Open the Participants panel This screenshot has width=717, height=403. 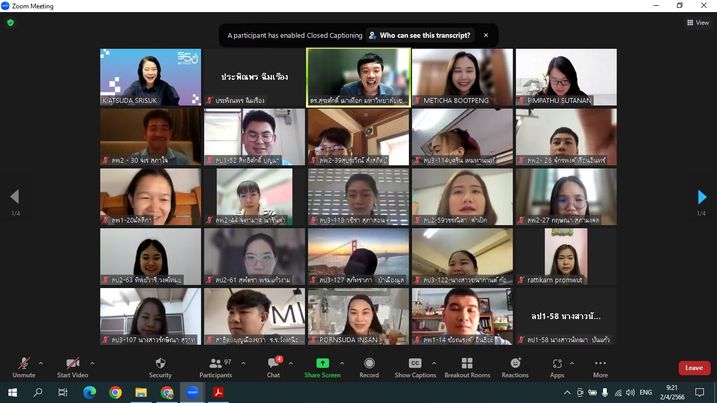(x=215, y=366)
